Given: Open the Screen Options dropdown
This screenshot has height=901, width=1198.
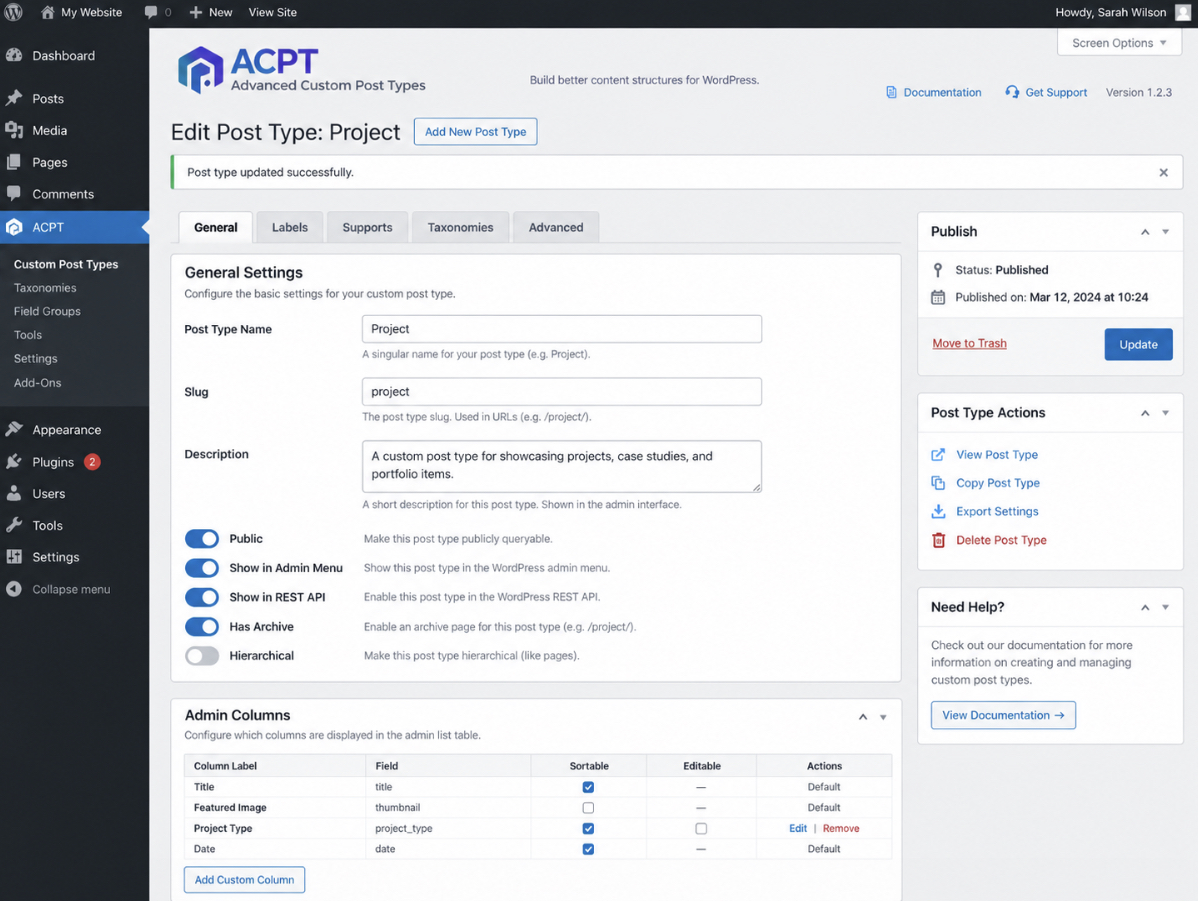Looking at the screenshot, I should point(1119,43).
